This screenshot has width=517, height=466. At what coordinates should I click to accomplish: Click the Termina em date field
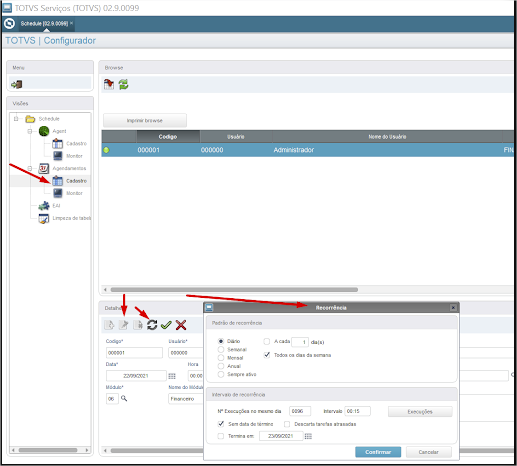pos(281,436)
